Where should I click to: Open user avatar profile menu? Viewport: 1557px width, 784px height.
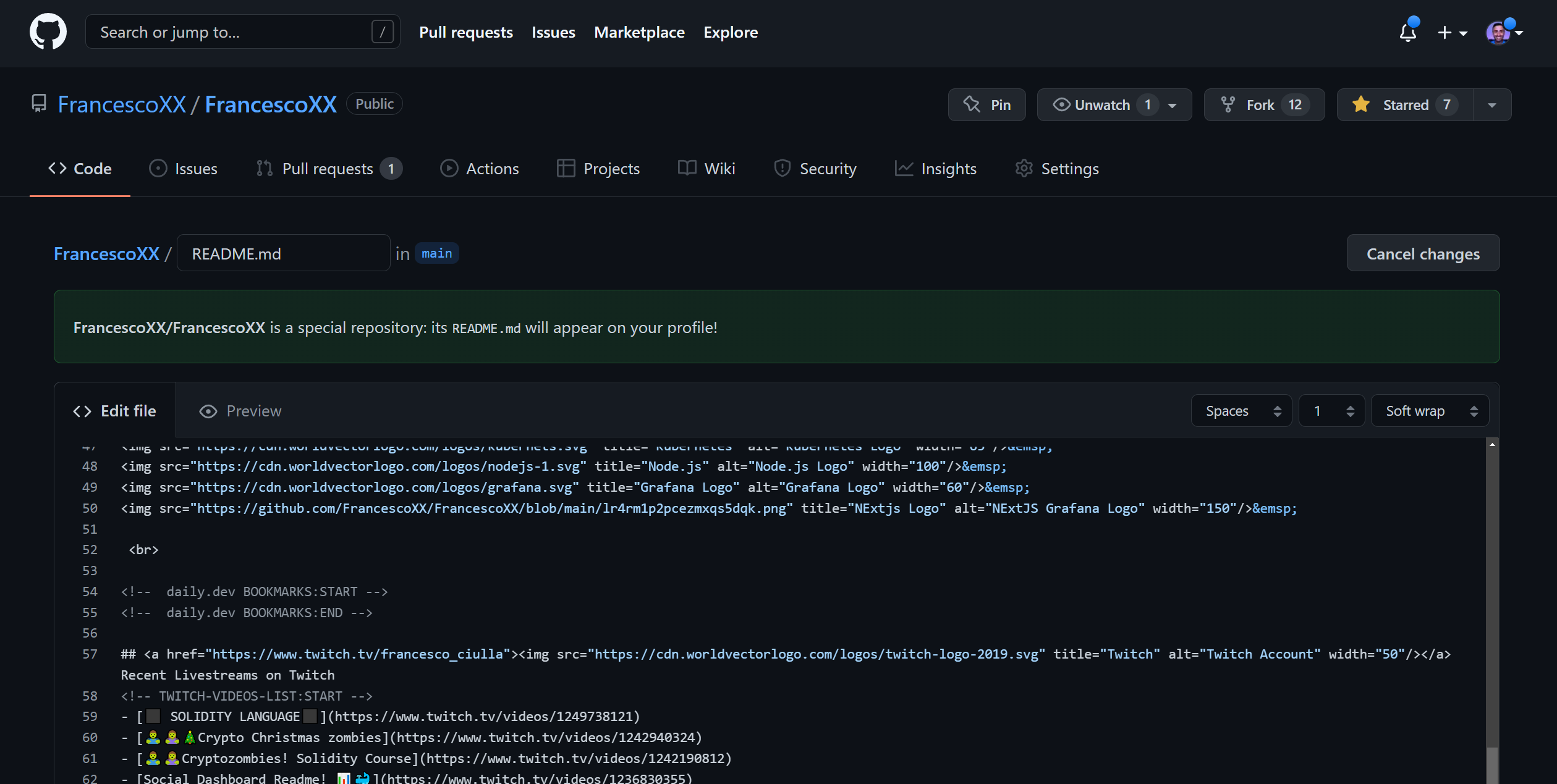tap(1504, 32)
